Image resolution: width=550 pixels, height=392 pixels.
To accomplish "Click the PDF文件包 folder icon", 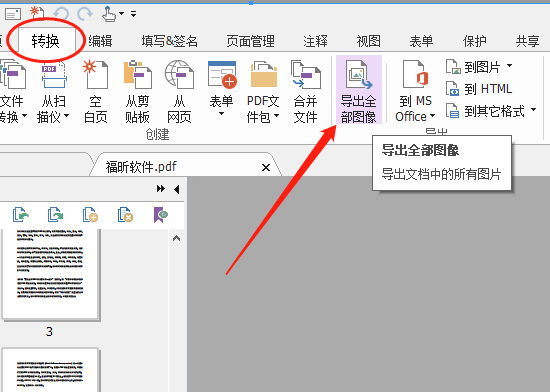I will pos(264,74).
